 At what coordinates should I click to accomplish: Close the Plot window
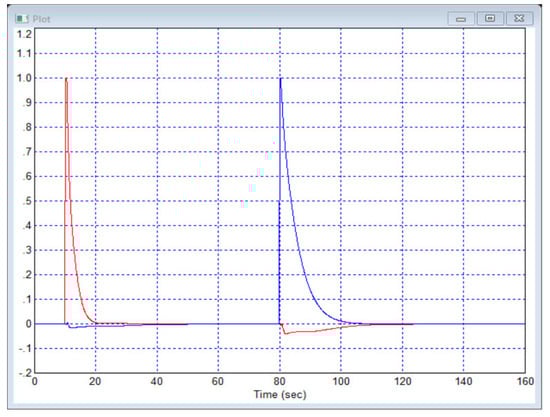519,18
